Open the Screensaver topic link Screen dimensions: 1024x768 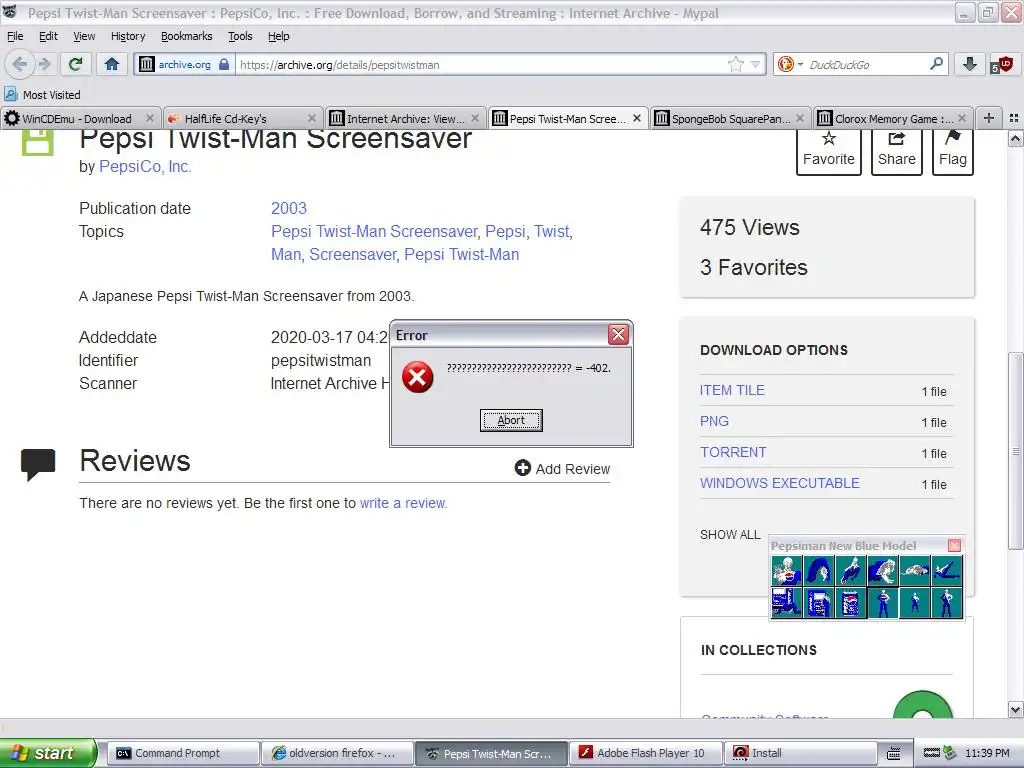[353, 254]
